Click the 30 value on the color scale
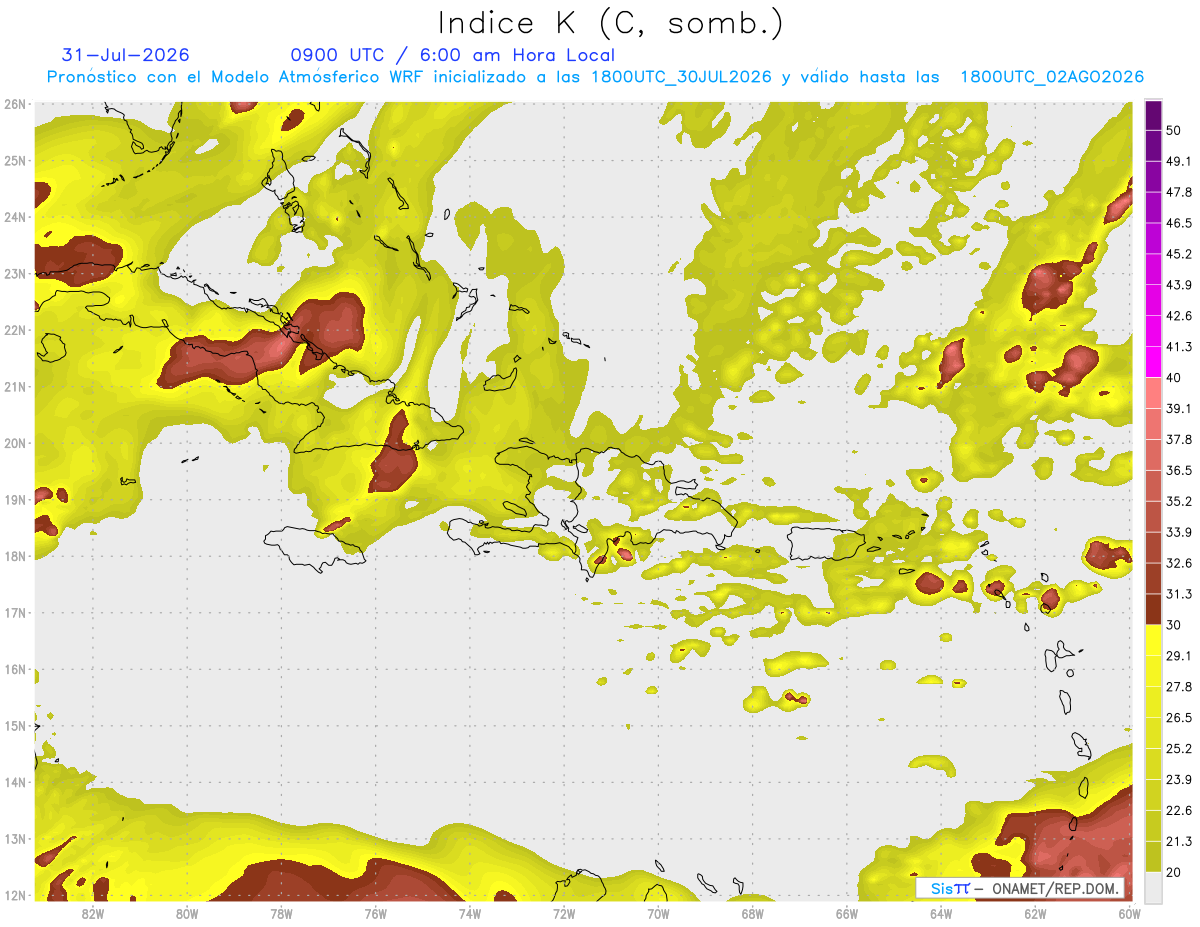The image size is (1200, 927). point(1175,625)
